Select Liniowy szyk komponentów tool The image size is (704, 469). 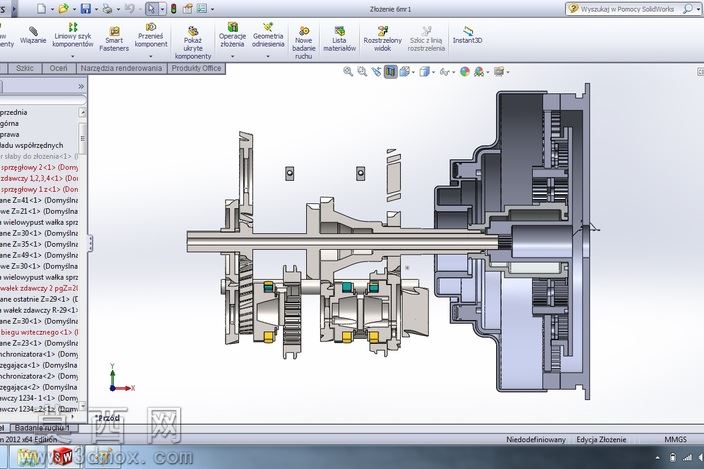tap(73, 35)
